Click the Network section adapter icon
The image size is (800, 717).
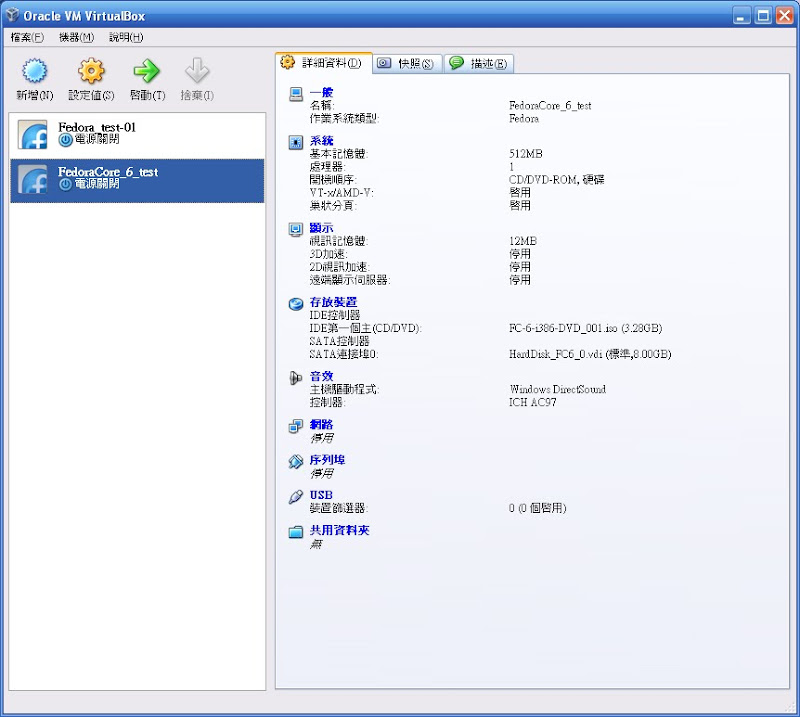click(296, 426)
